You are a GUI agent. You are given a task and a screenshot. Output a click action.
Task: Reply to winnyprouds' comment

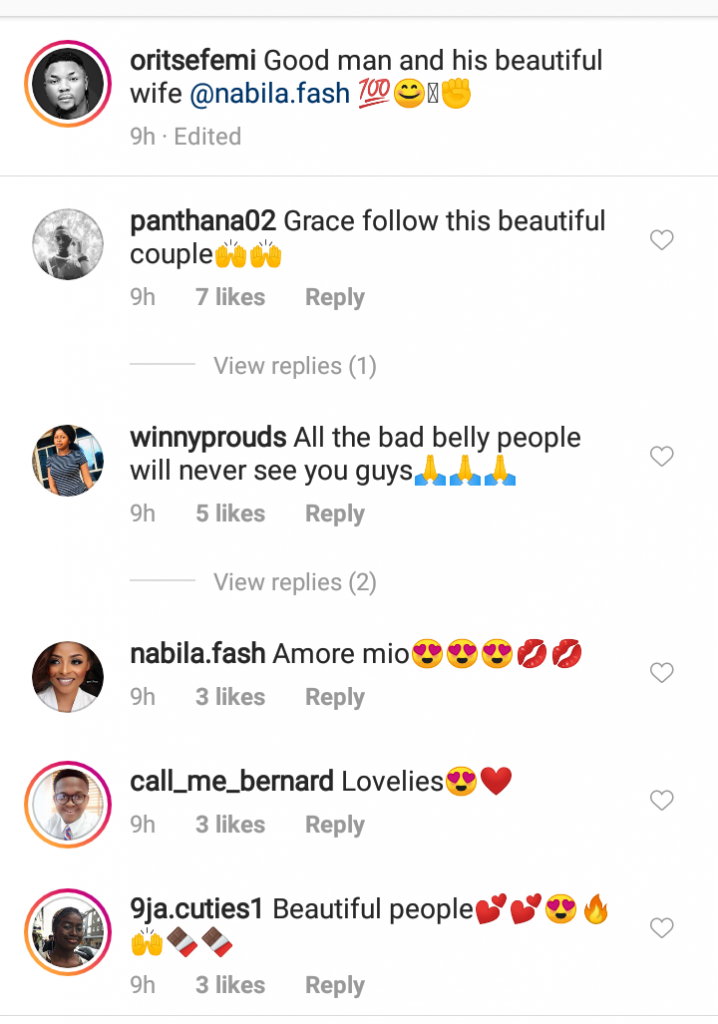tap(334, 514)
